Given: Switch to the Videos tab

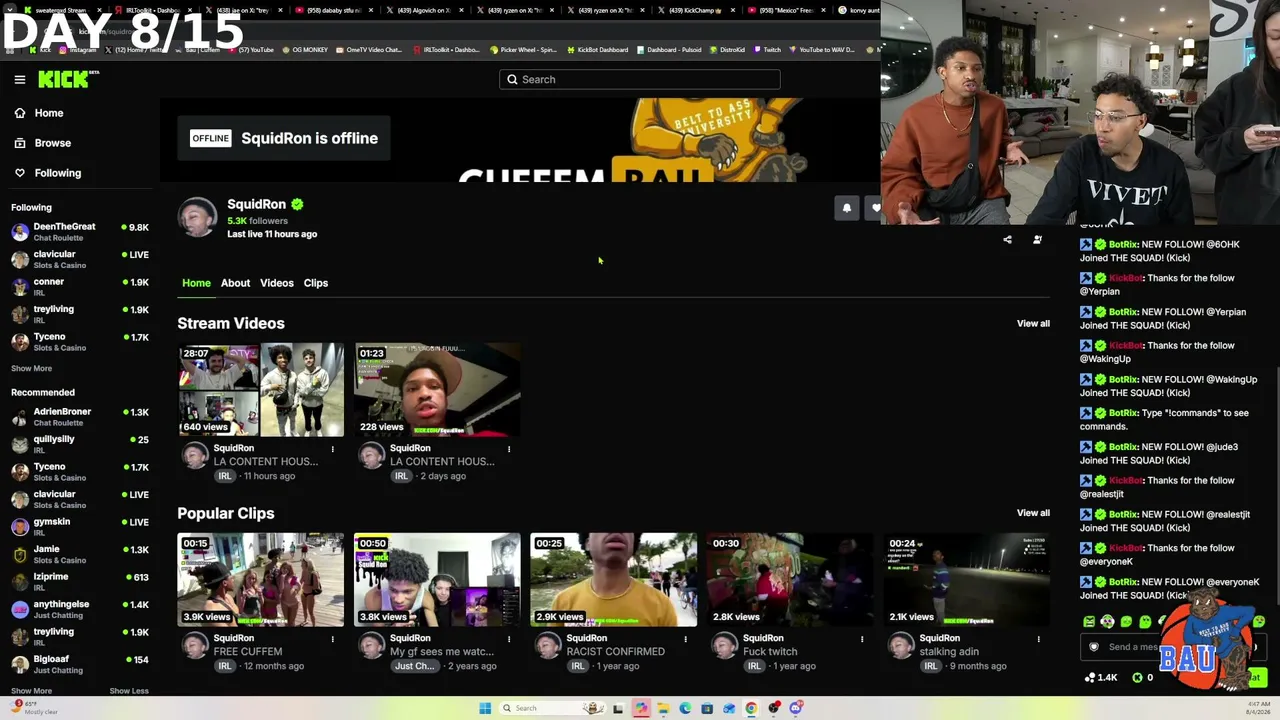Looking at the screenshot, I should pos(277,283).
